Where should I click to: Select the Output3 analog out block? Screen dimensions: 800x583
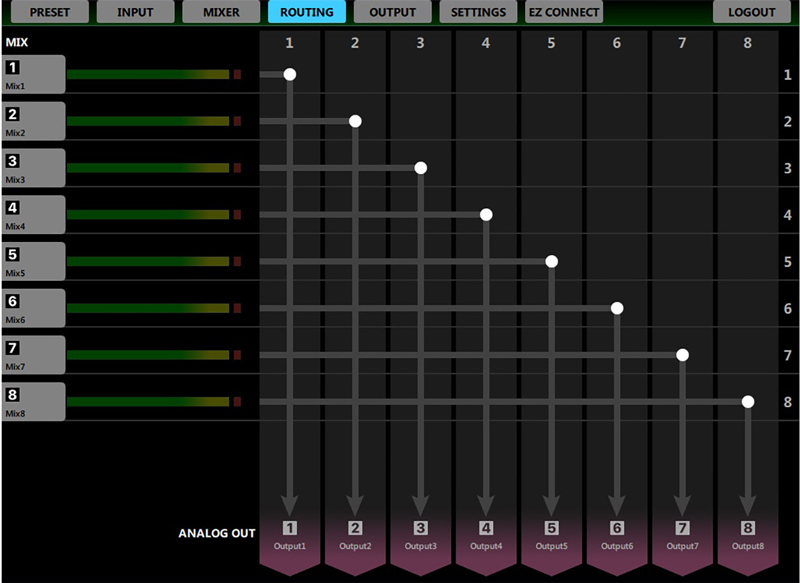point(421,538)
